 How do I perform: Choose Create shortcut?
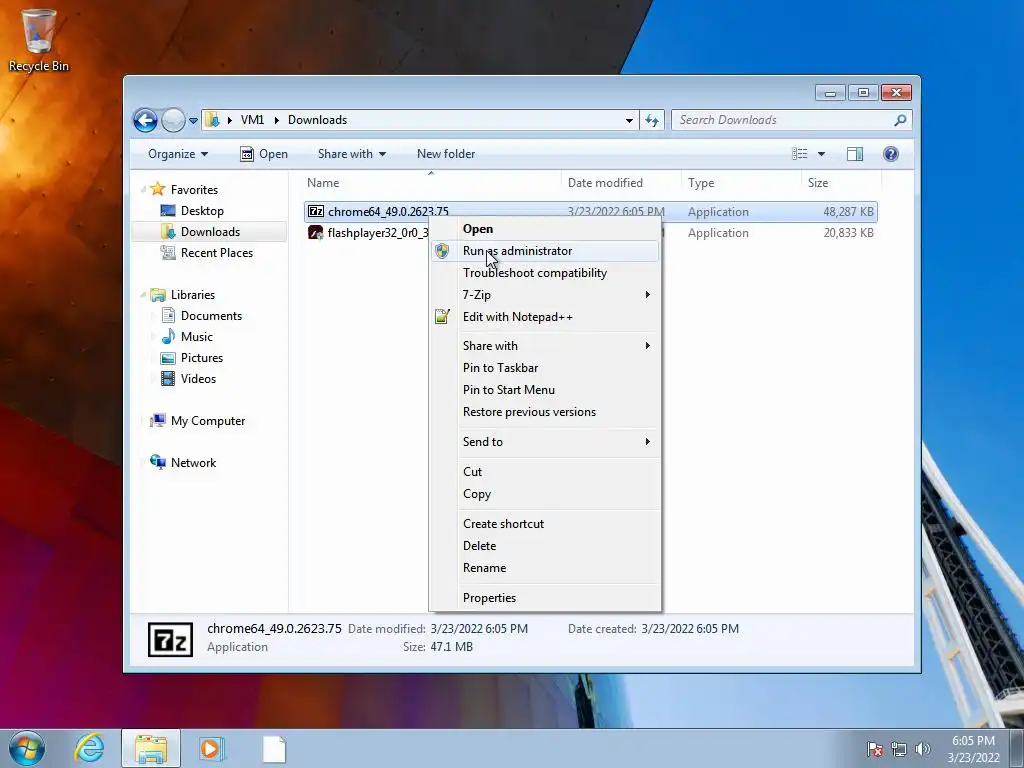click(x=545, y=524)
